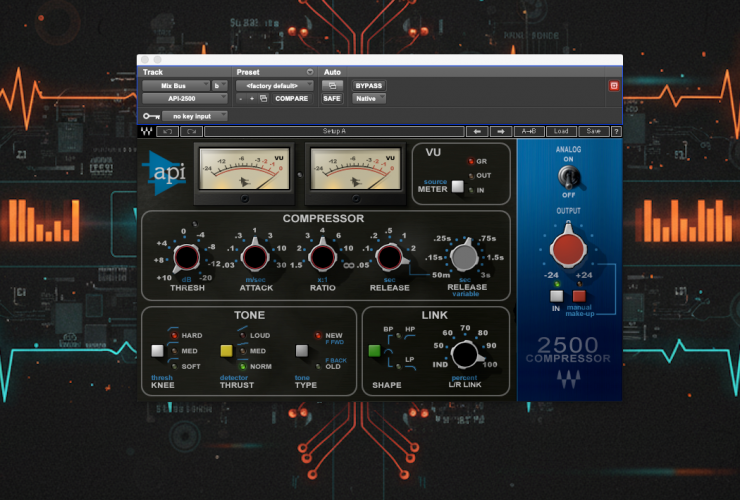Click the RELEASE knob
Image resolution: width=740 pixels, height=500 pixels.
click(390, 257)
